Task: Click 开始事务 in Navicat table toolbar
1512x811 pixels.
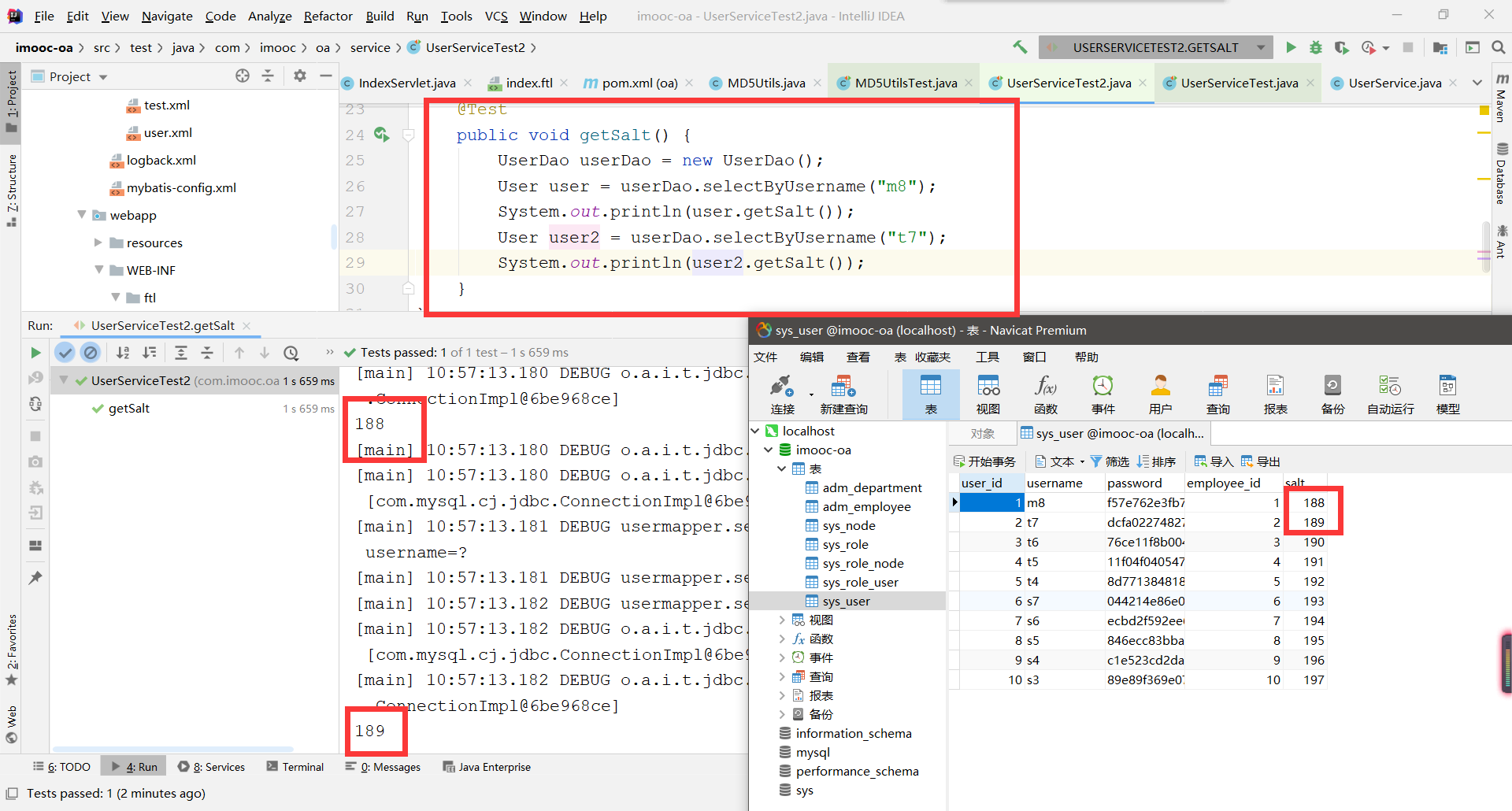Action: point(984,461)
